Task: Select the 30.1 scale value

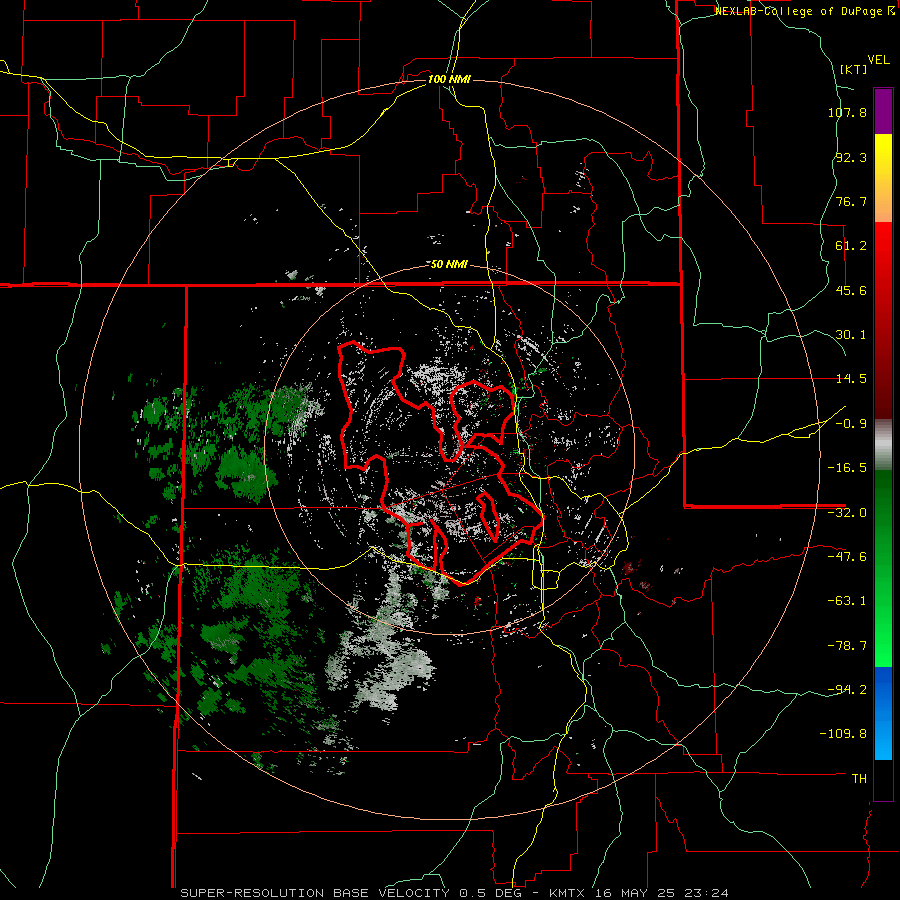Action: pyautogui.click(x=851, y=335)
